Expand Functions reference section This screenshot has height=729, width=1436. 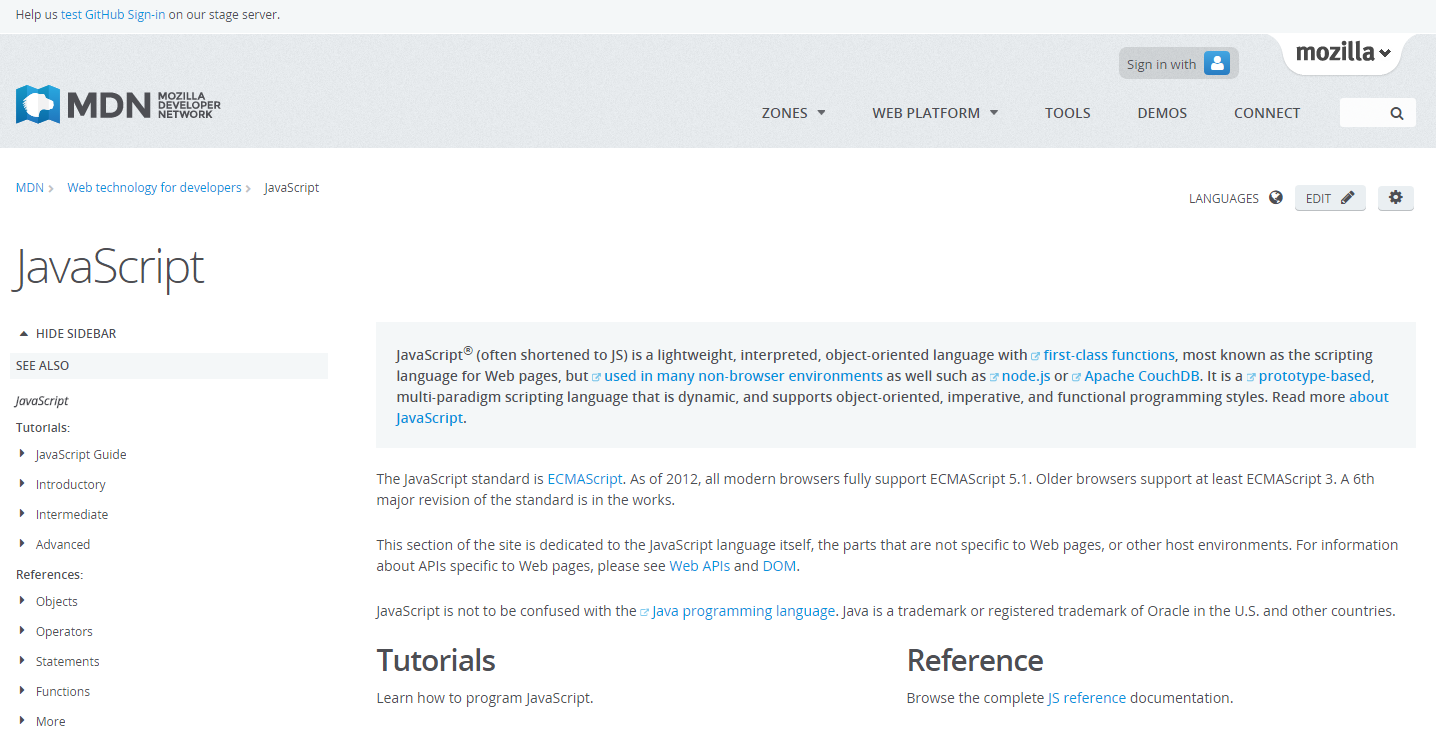[23, 691]
